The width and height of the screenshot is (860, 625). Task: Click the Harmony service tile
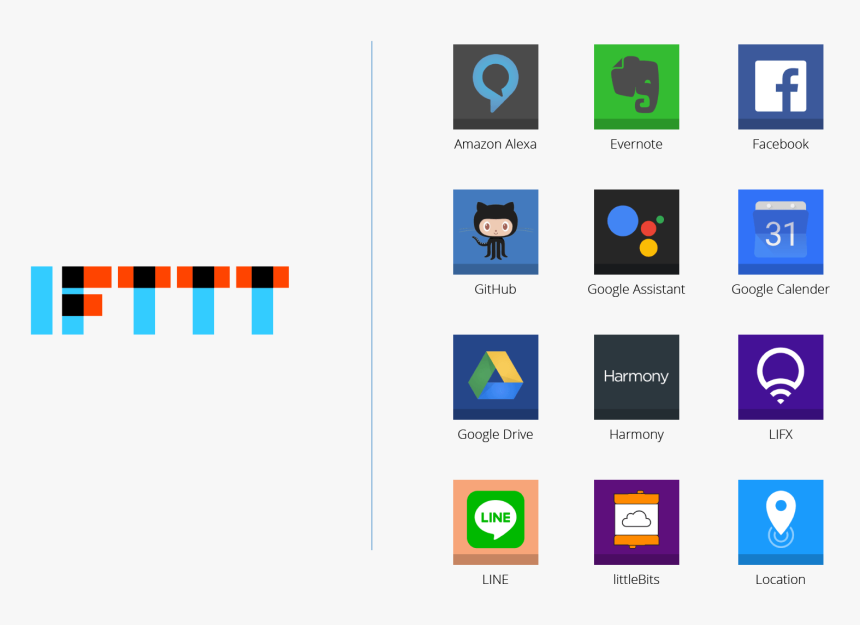(636, 377)
